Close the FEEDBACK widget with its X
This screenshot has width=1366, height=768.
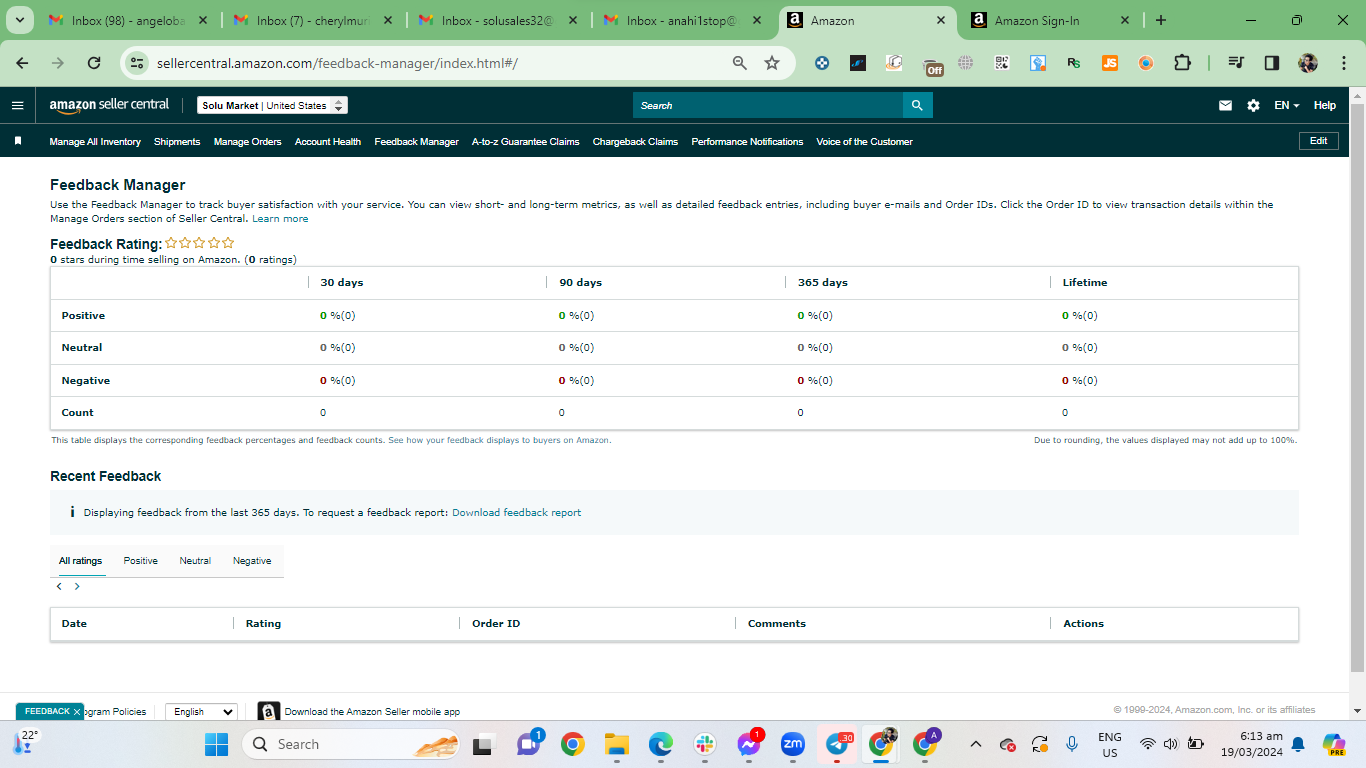click(x=77, y=712)
